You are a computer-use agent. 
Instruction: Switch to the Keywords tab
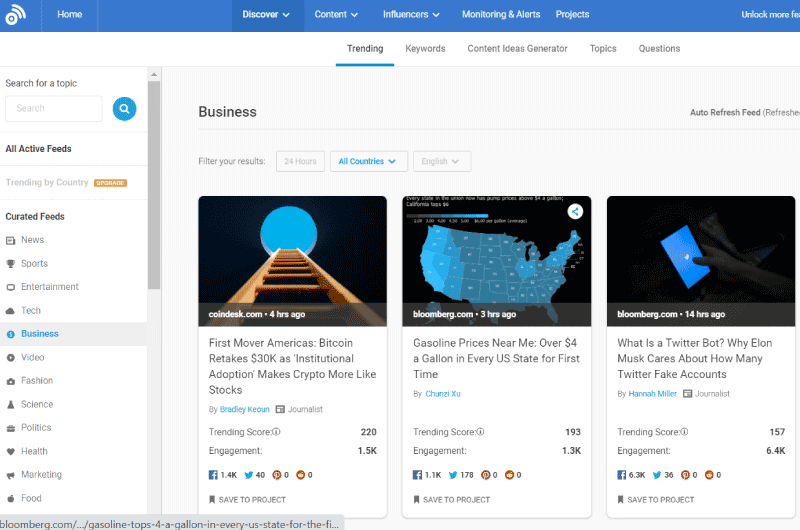pyautogui.click(x=425, y=49)
